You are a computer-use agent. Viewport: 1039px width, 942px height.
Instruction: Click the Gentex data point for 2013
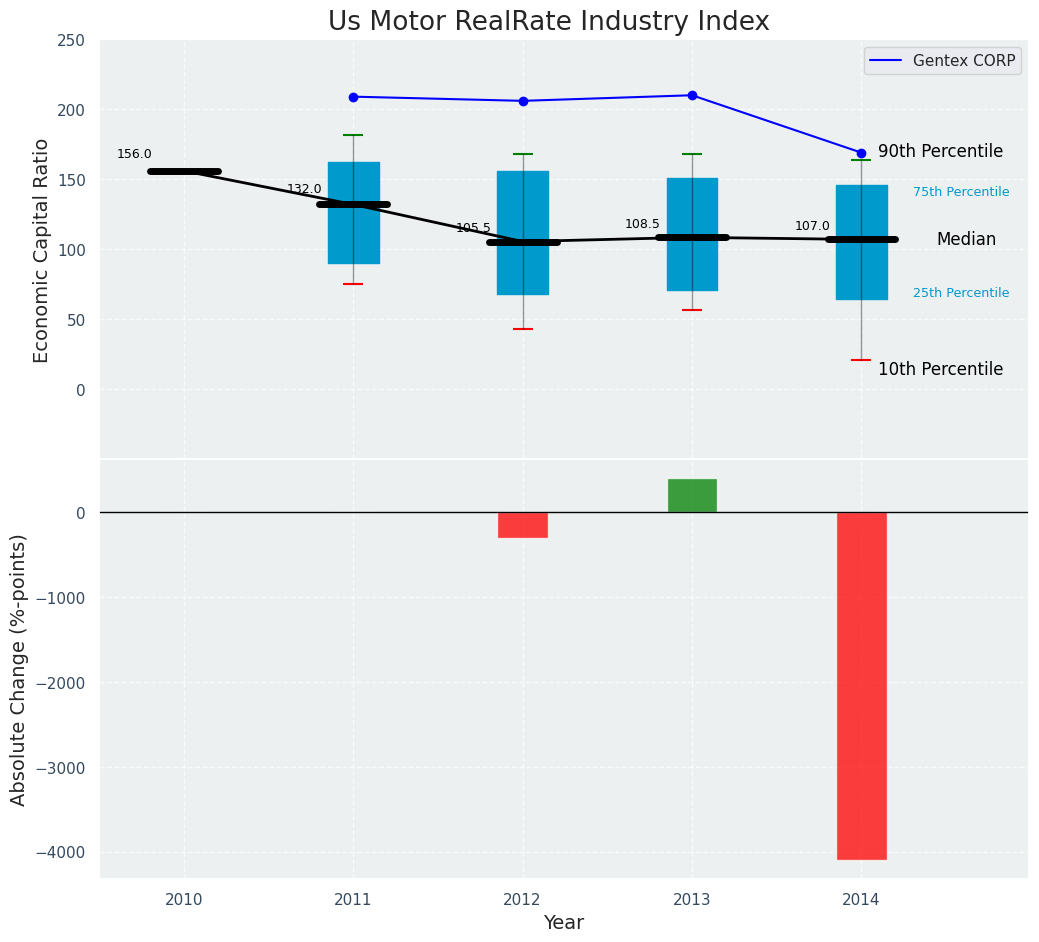pyautogui.click(x=692, y=95)
